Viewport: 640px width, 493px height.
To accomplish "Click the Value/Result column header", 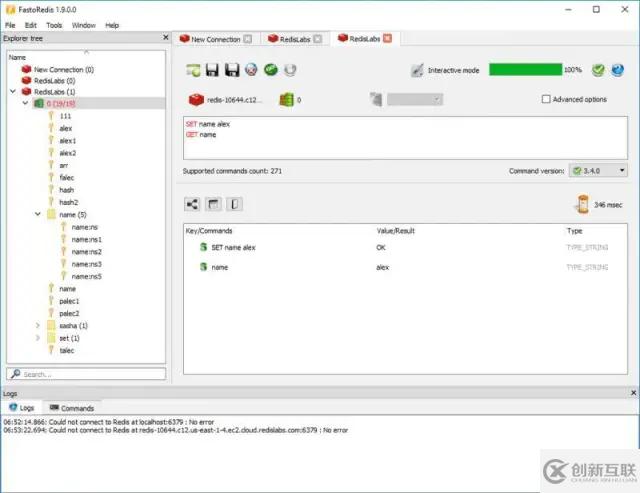I will pos(396,231).
